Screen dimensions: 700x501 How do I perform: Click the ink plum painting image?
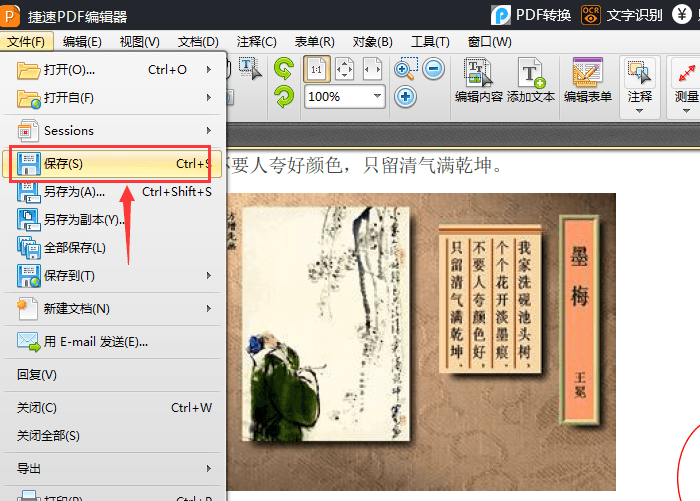point(326,324)
